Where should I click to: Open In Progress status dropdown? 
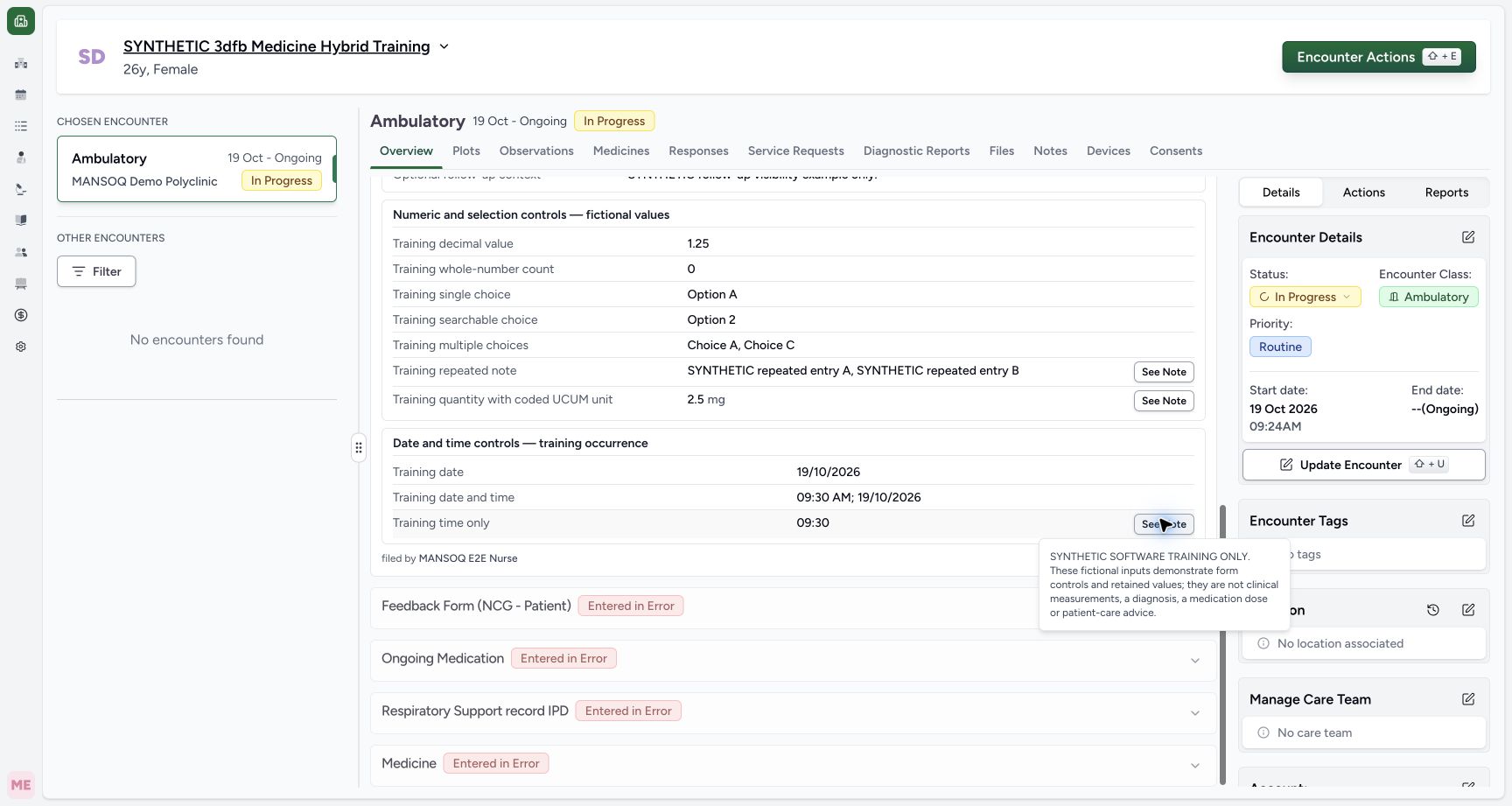click(x=1305, y=297)
